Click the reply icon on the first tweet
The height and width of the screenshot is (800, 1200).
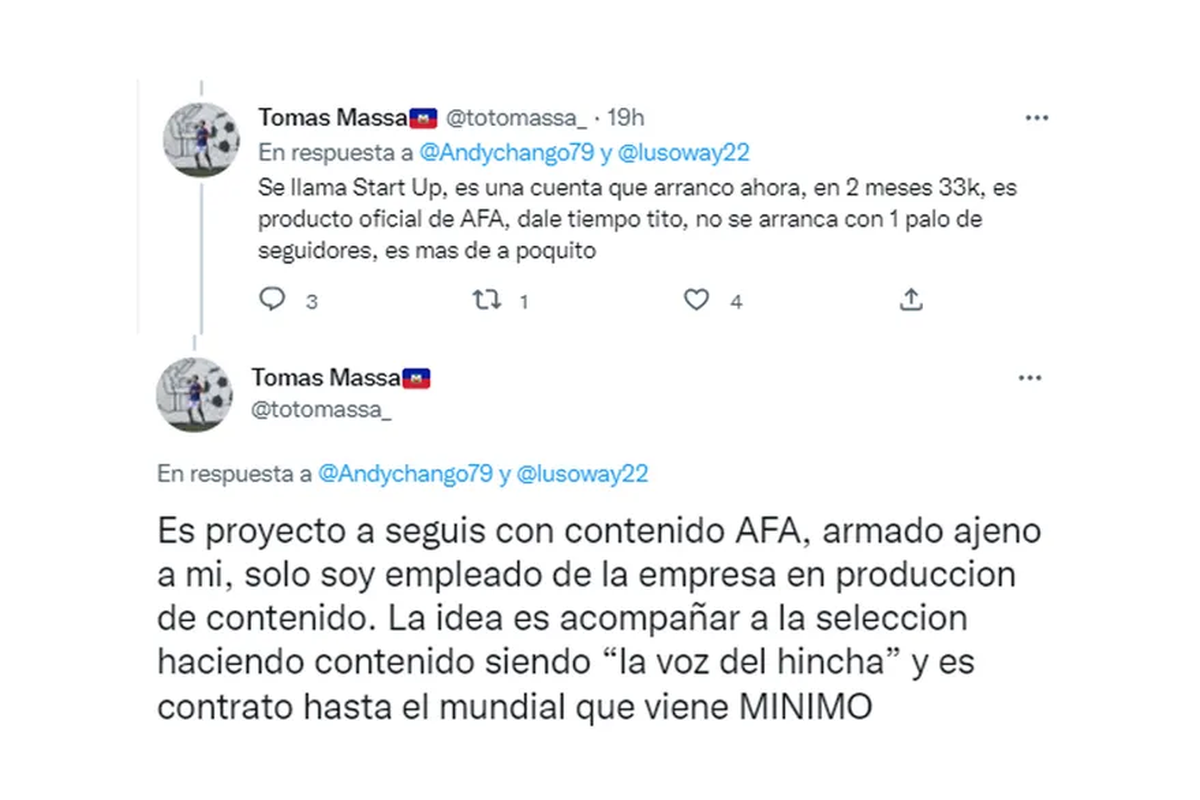[271, 299]
